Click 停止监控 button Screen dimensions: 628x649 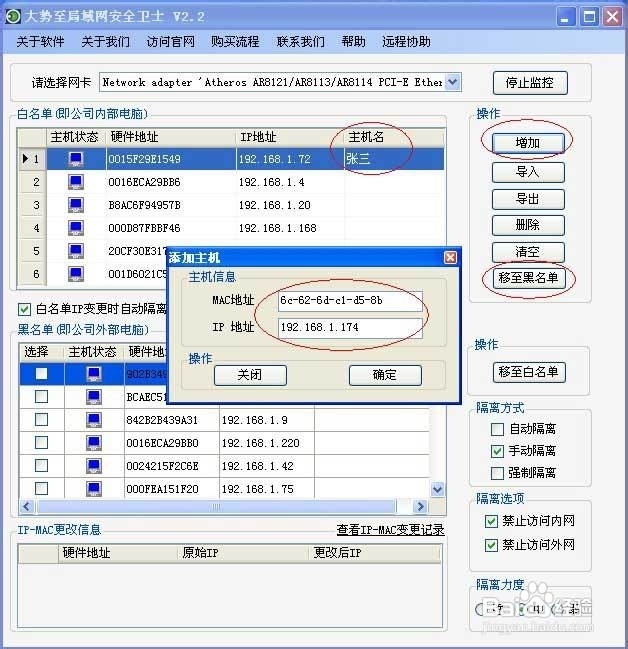pos(530,83)
